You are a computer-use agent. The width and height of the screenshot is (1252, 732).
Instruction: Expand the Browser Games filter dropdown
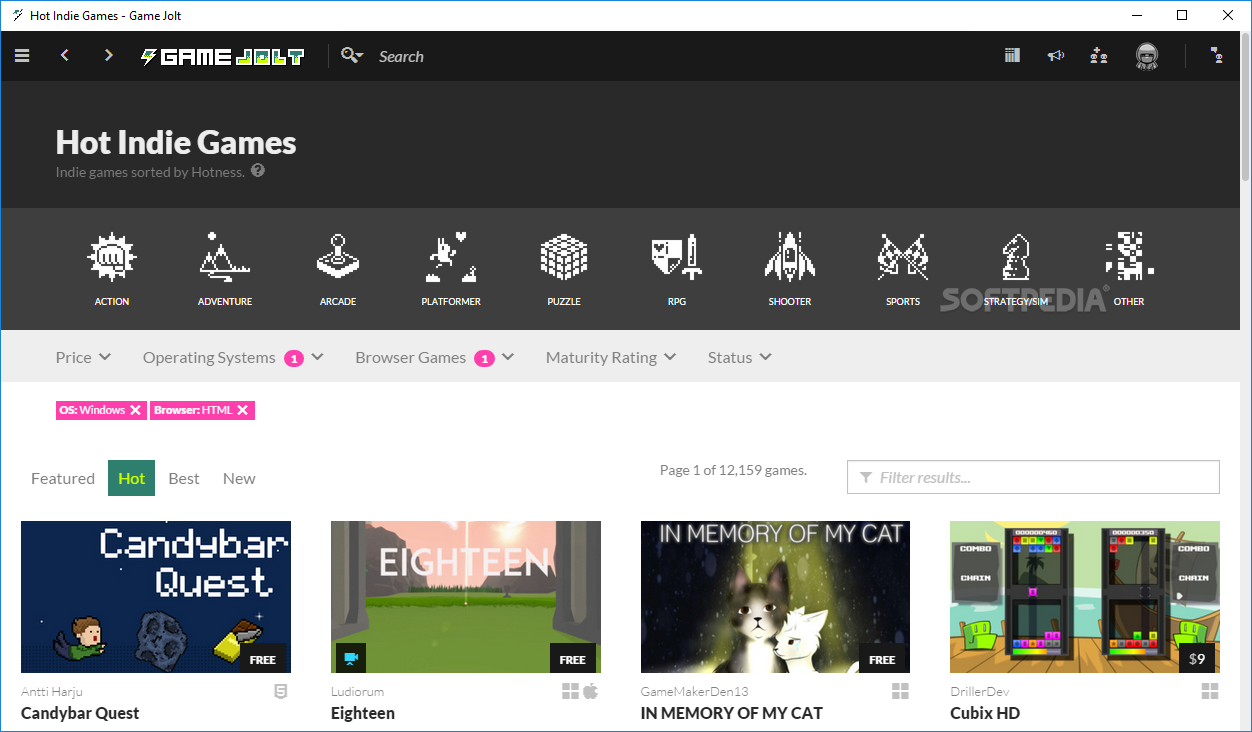pos(435,357)
